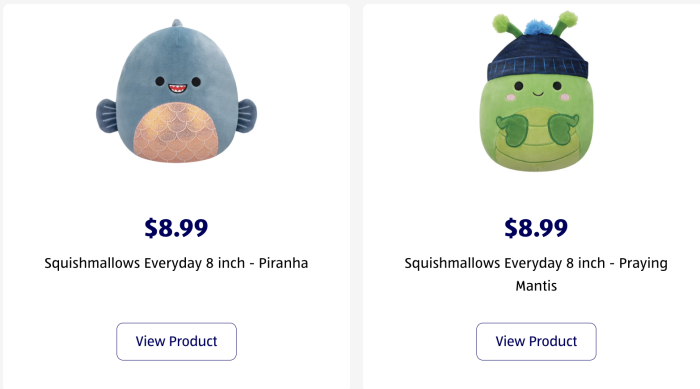
Task: Select the Squishmallows Everyday 8 inch Praying title line
Action: click(536, 263)
